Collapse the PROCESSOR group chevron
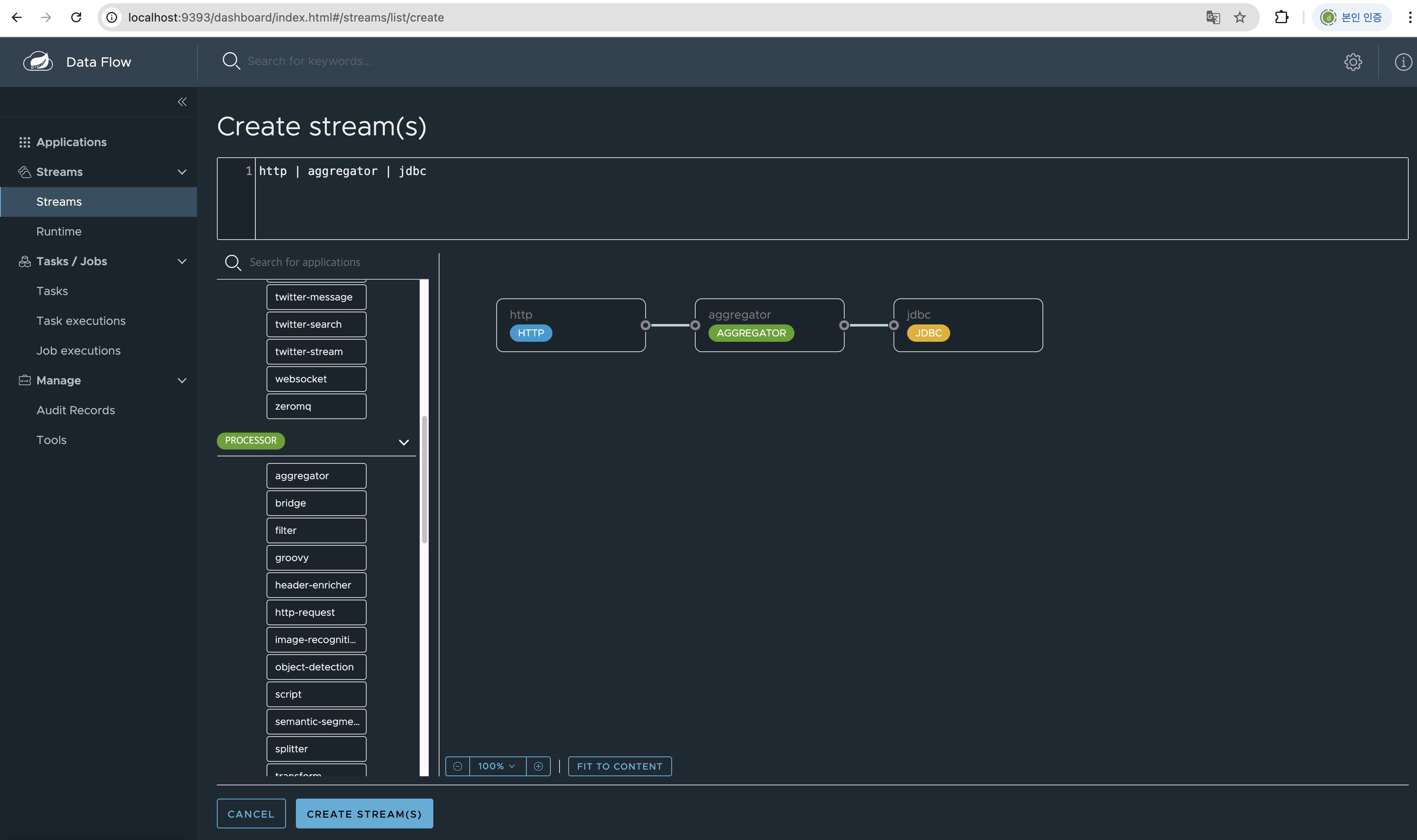Screen dimensions: 1417x840 coord(403,442)
